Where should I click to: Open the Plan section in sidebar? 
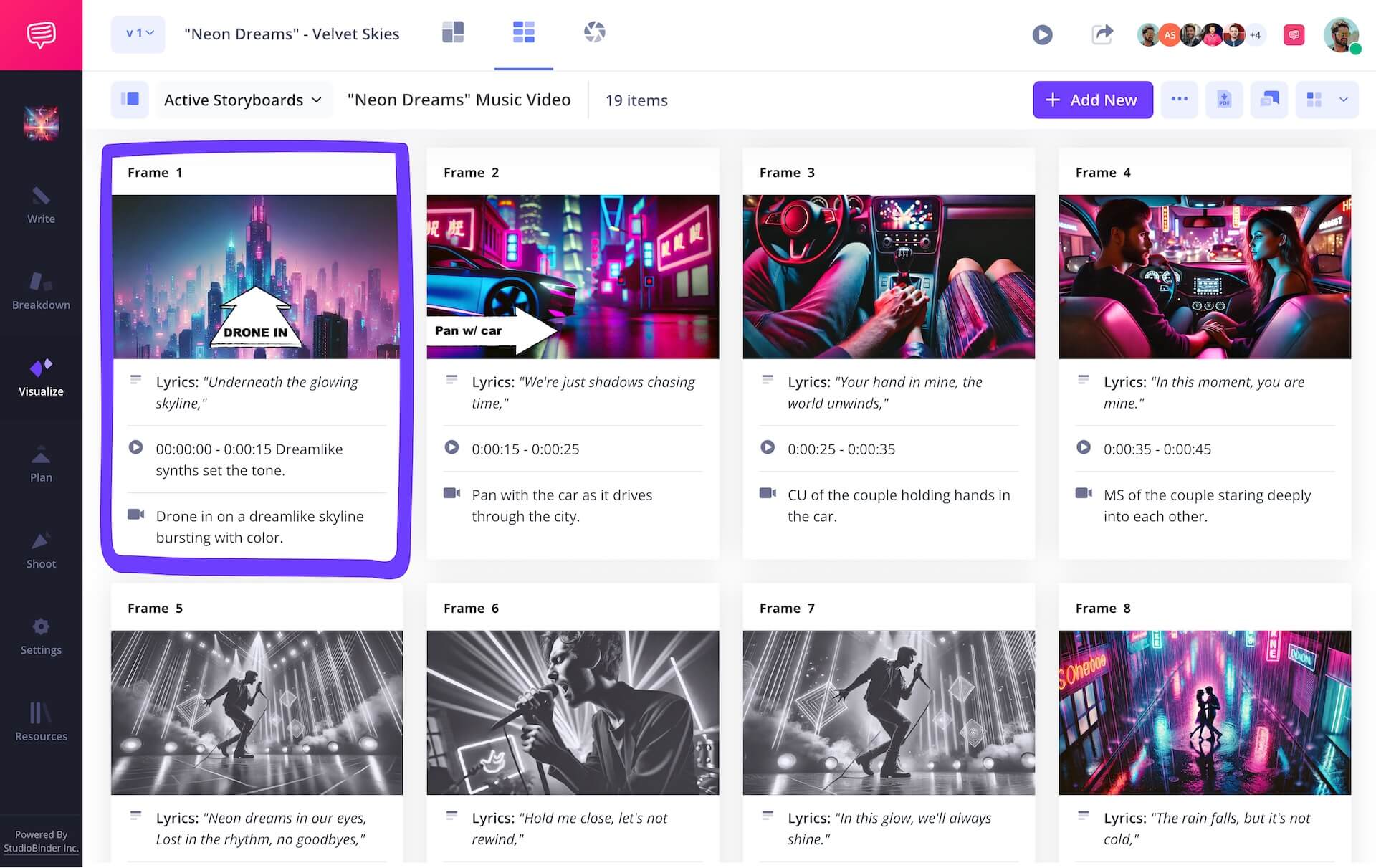pos(41,464)
